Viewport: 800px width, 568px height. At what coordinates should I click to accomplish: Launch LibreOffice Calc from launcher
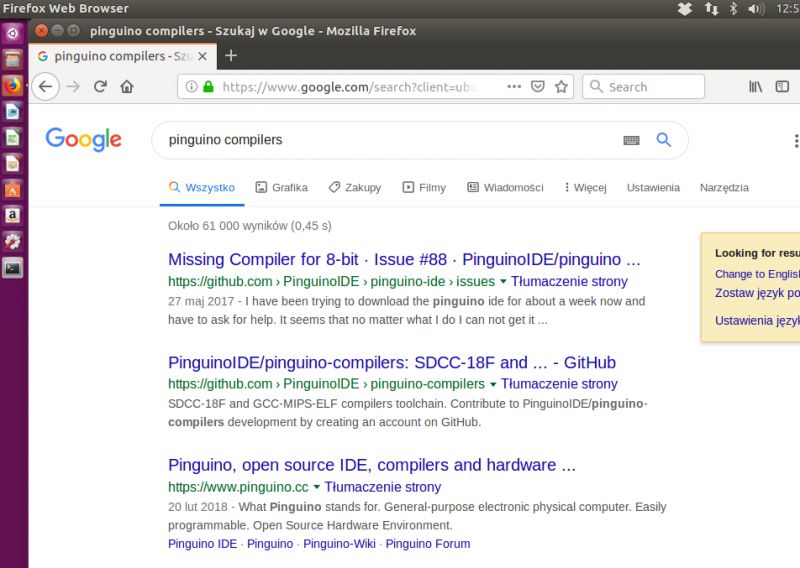(x=12, y=137)
